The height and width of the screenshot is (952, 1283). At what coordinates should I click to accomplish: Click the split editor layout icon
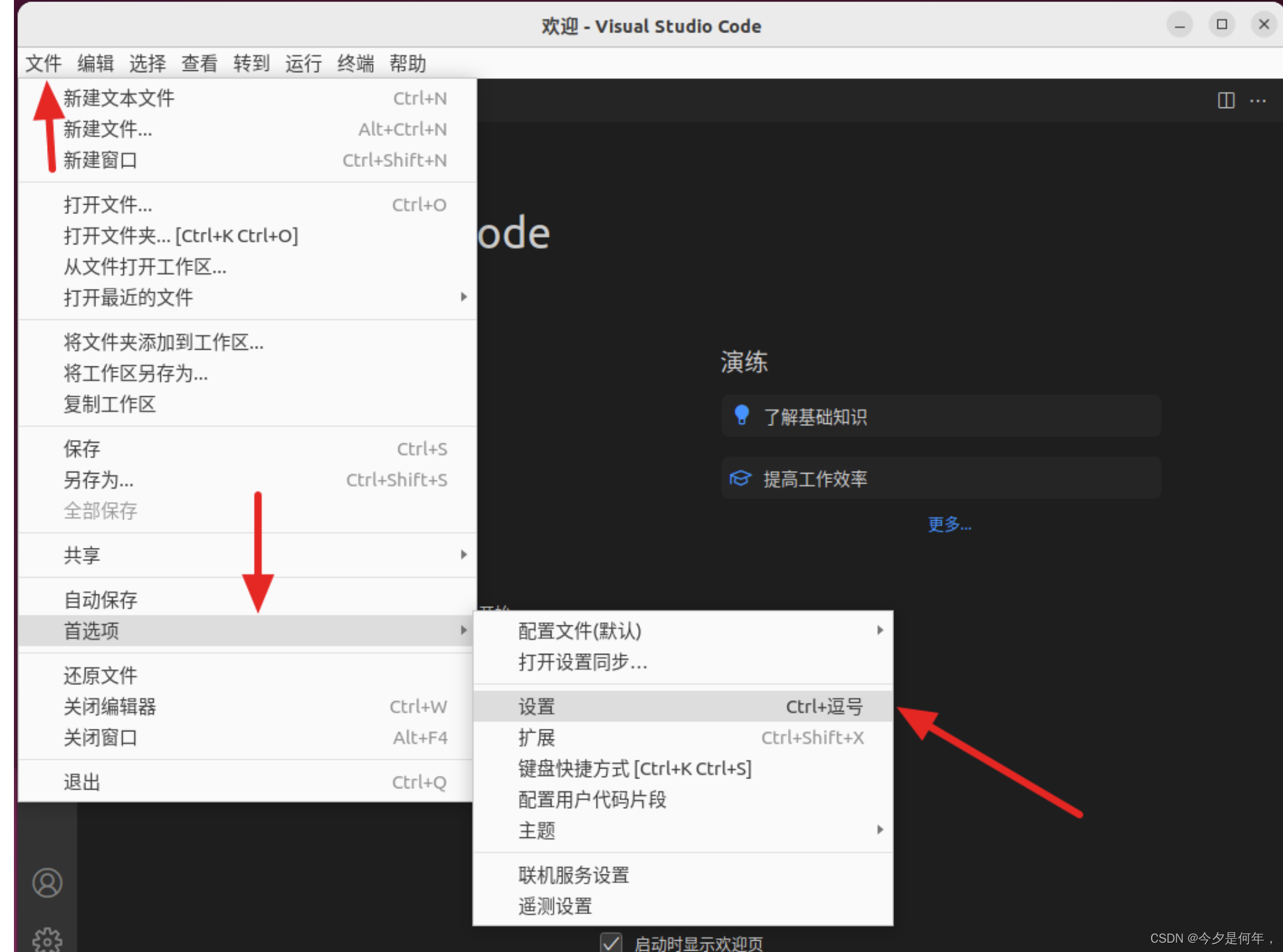[x=1225, y=101]
